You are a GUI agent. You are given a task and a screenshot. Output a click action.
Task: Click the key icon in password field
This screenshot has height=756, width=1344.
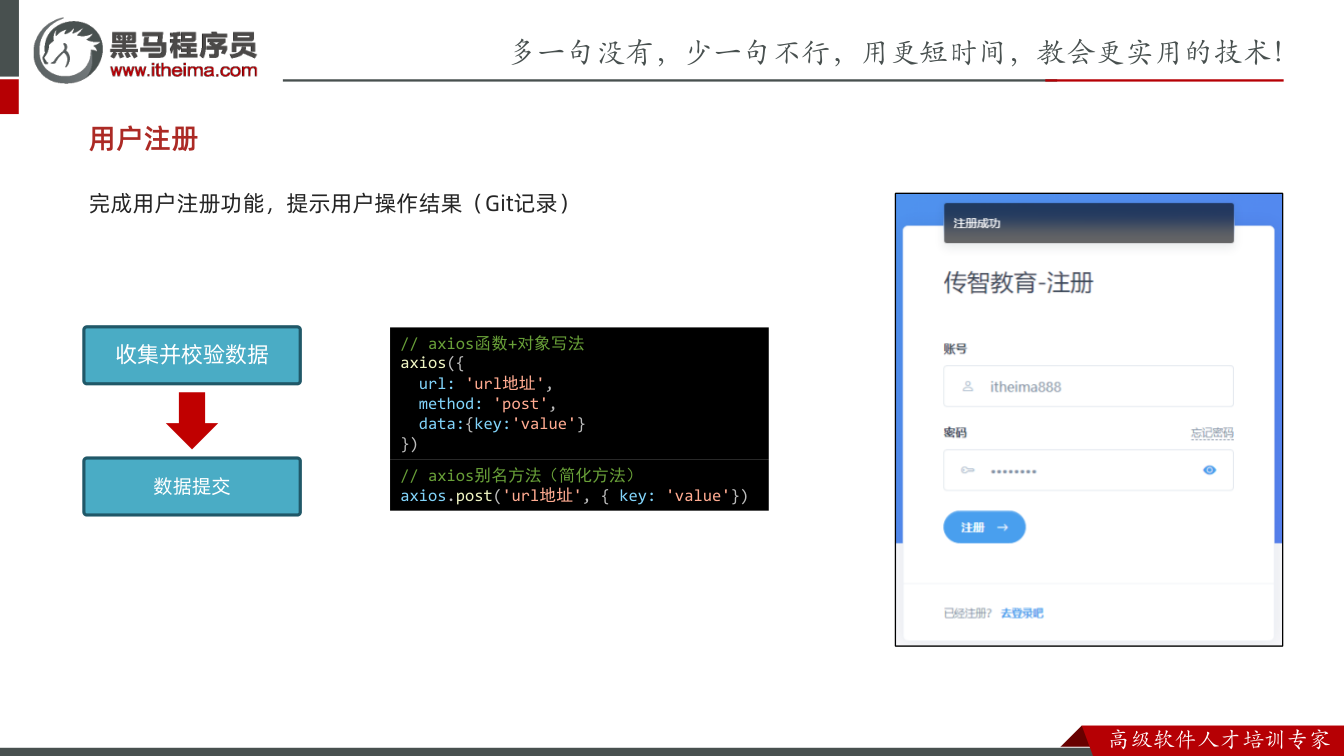pos(967,470)
